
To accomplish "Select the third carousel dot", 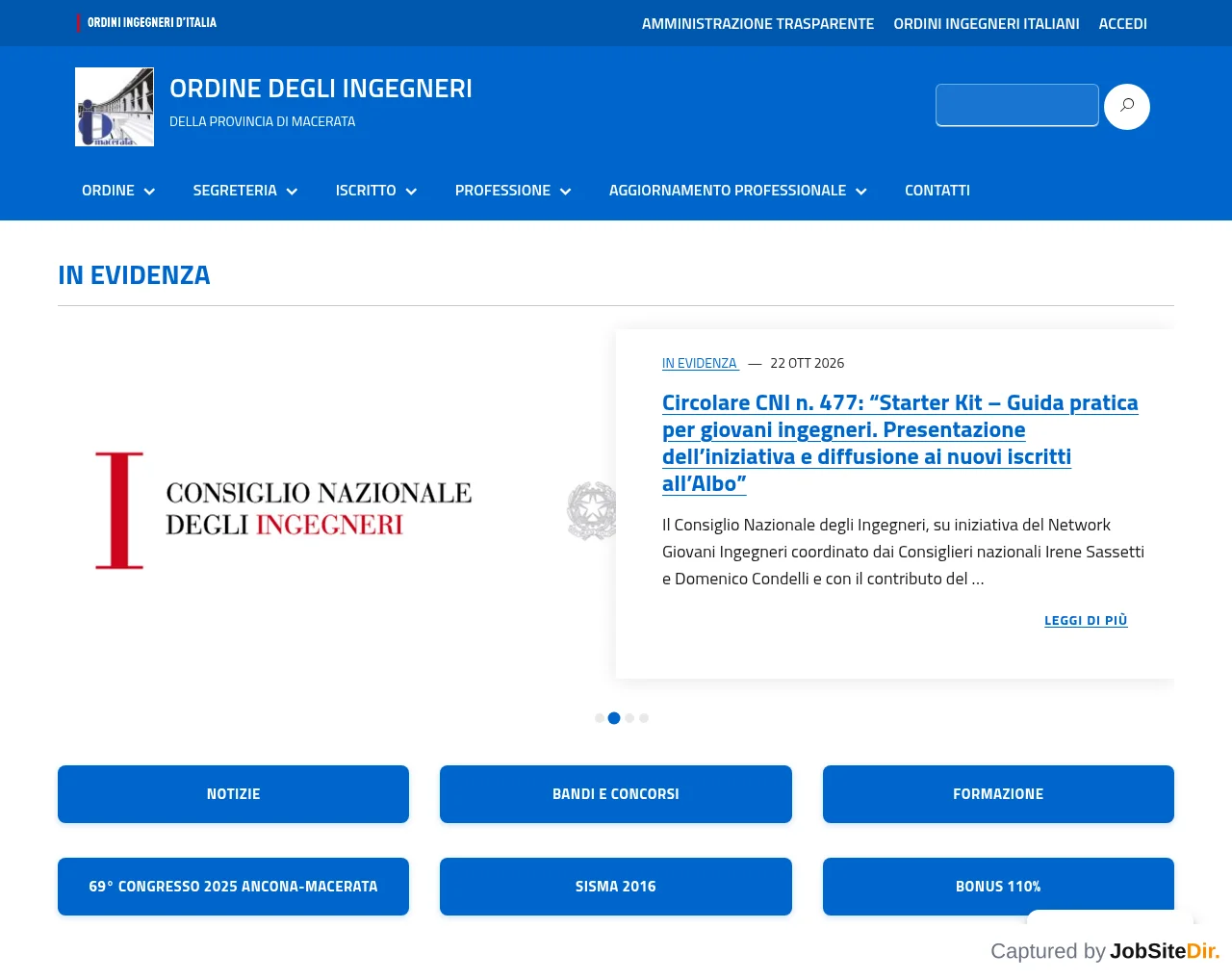I will coord(629,718).
